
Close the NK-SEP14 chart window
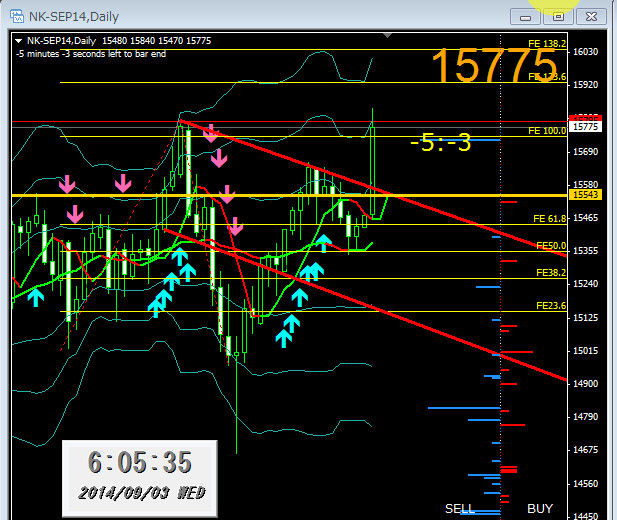(591, 17)
